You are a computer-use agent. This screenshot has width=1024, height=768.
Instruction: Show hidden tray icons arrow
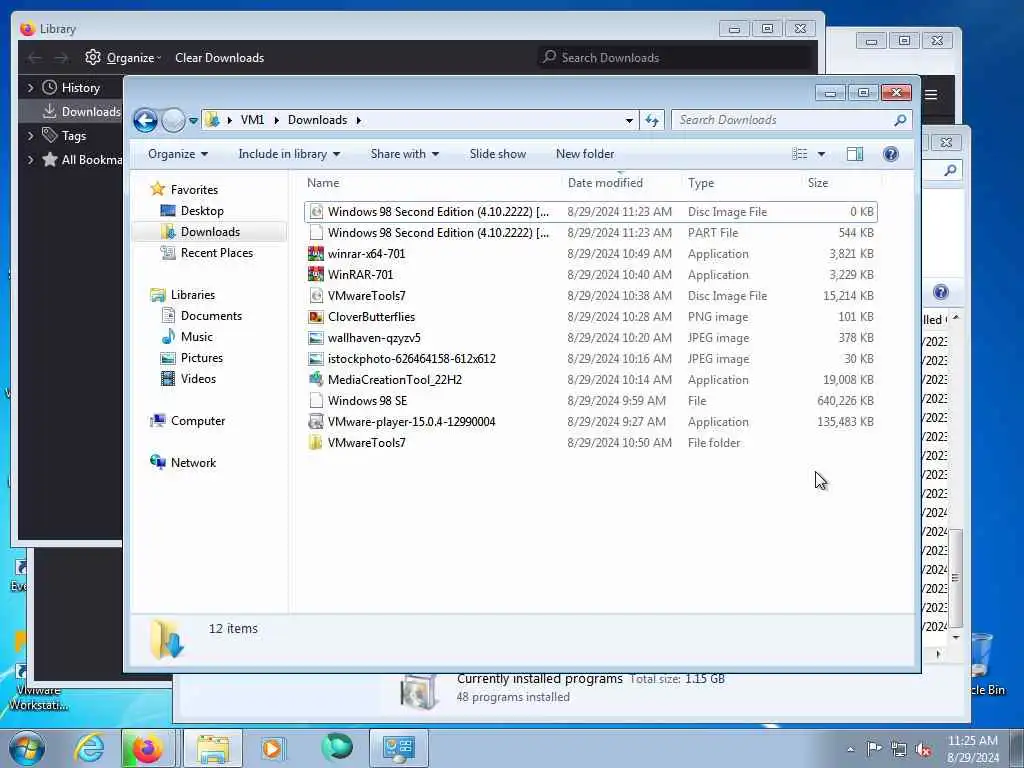[x=850, y=750]
